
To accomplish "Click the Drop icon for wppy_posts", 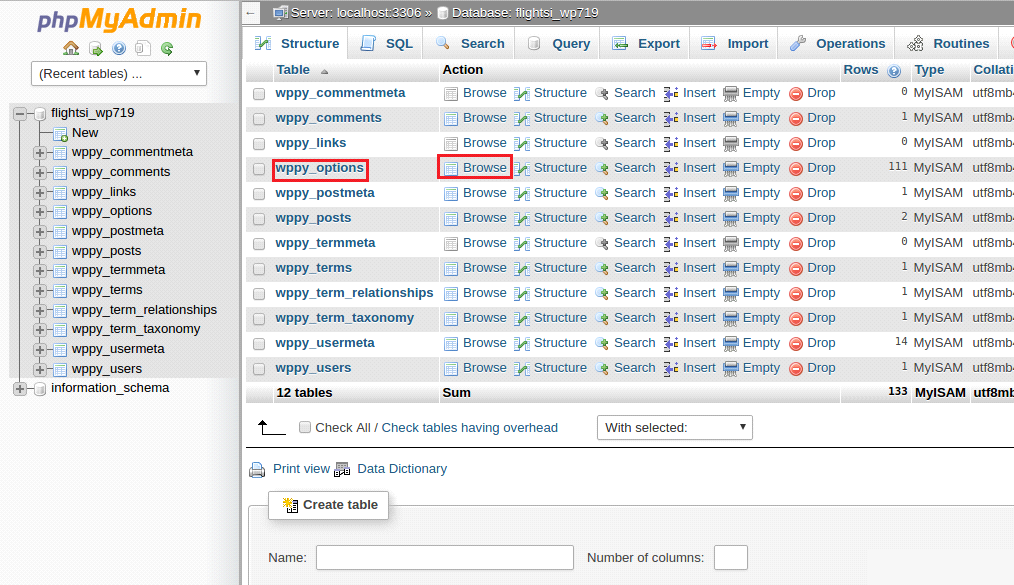I will click(796, 218).
